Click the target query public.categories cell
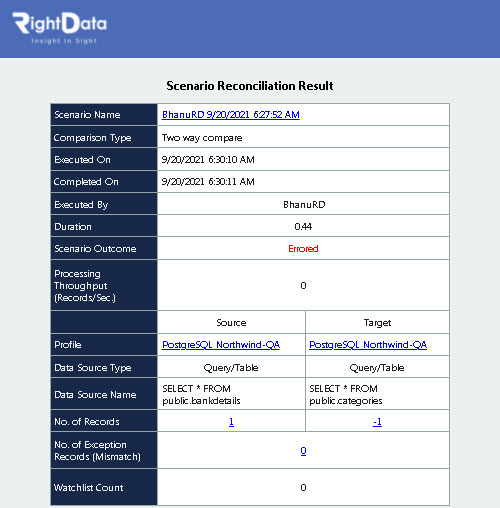 [x=377, y=394]
